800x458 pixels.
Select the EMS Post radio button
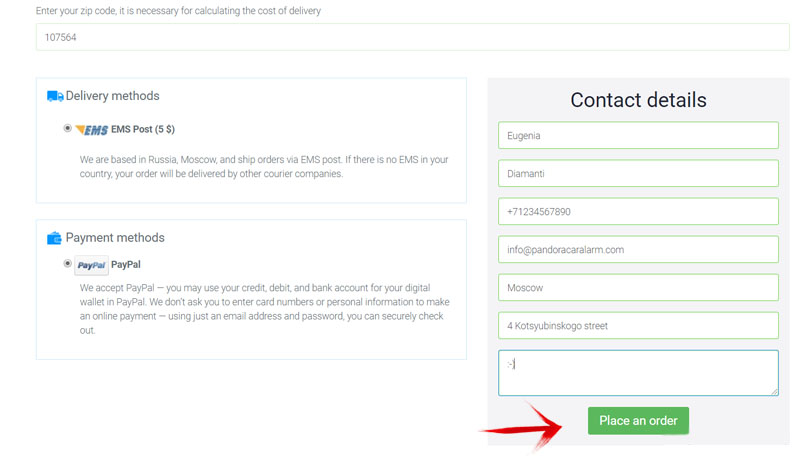click(67, 128)
